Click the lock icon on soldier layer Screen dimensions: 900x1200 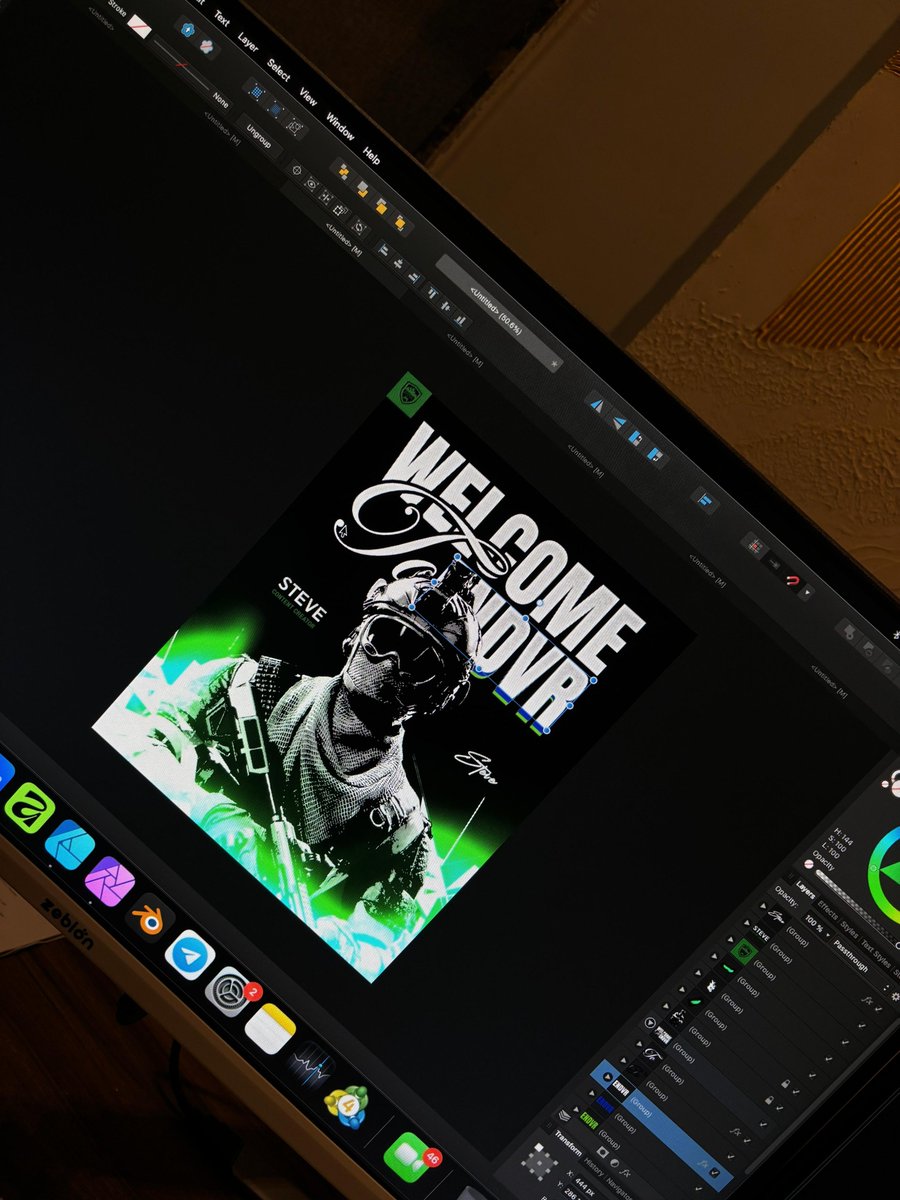769,1100
